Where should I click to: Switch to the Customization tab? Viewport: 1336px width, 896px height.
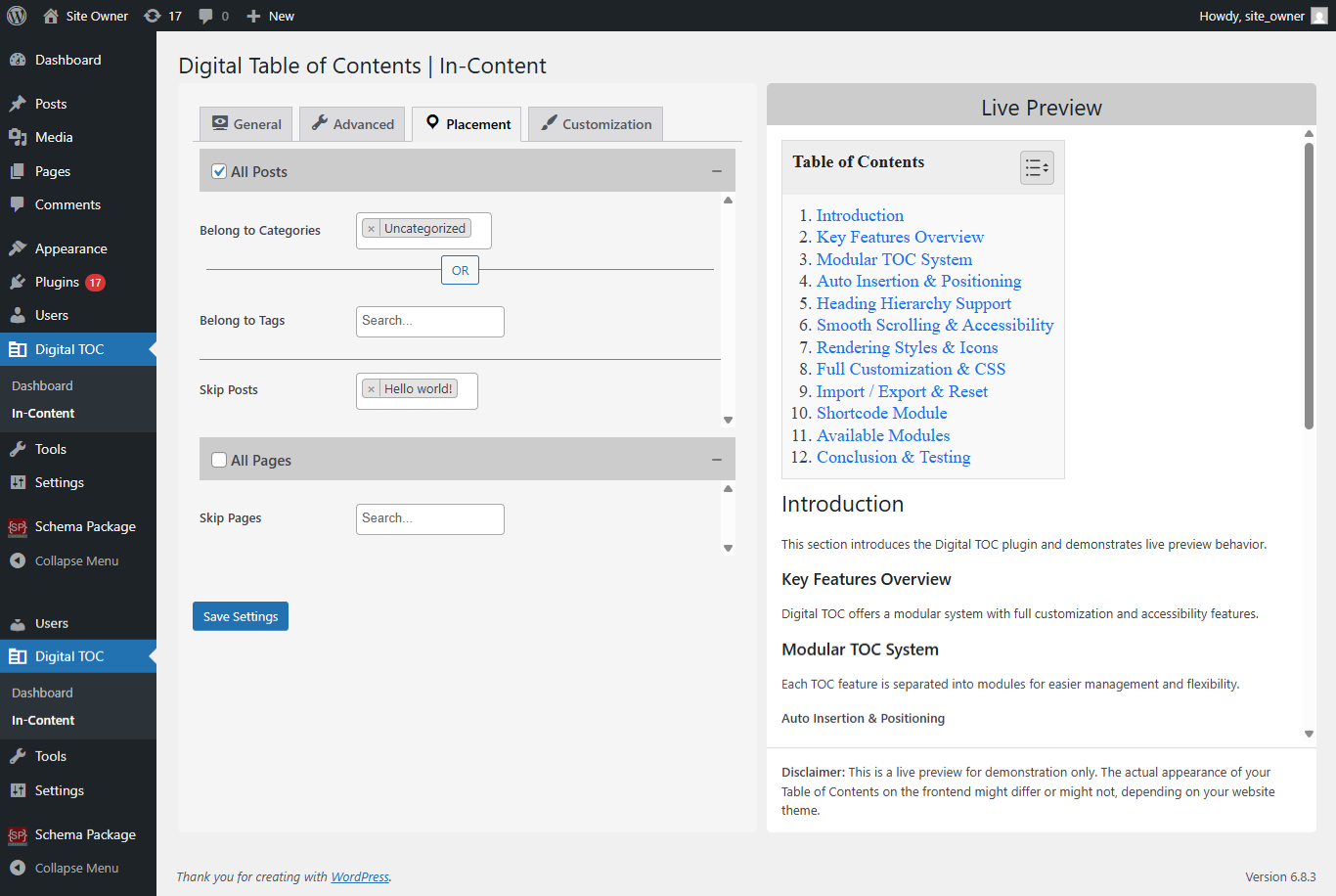tap(596, 124)
